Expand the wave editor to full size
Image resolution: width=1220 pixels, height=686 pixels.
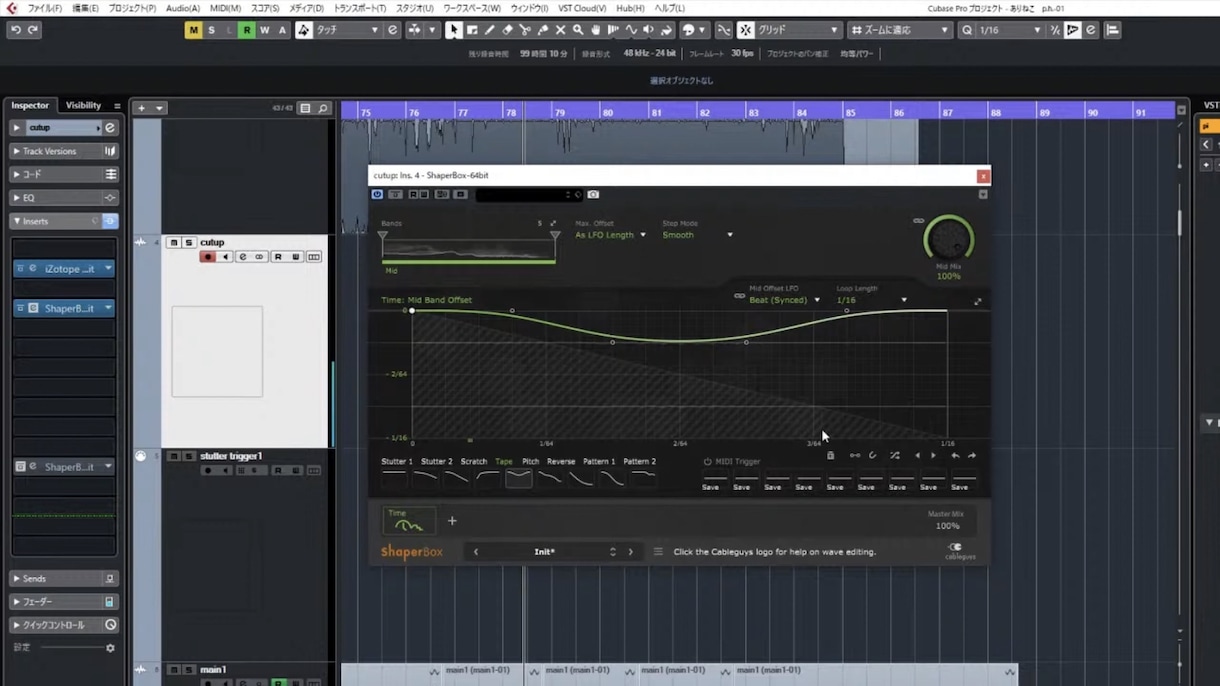click(978, 301)
